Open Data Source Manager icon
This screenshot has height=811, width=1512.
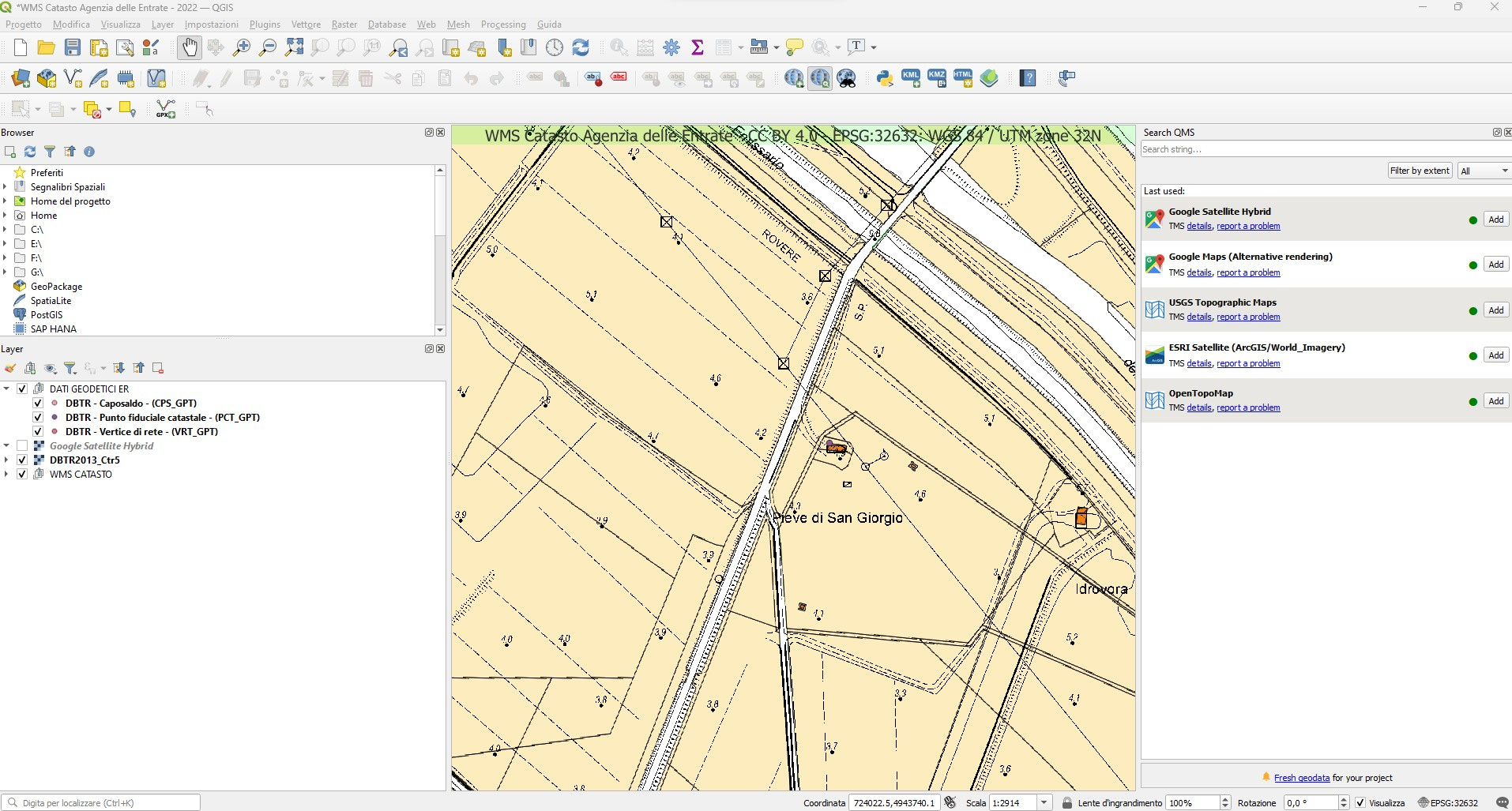tap(21, 78)
